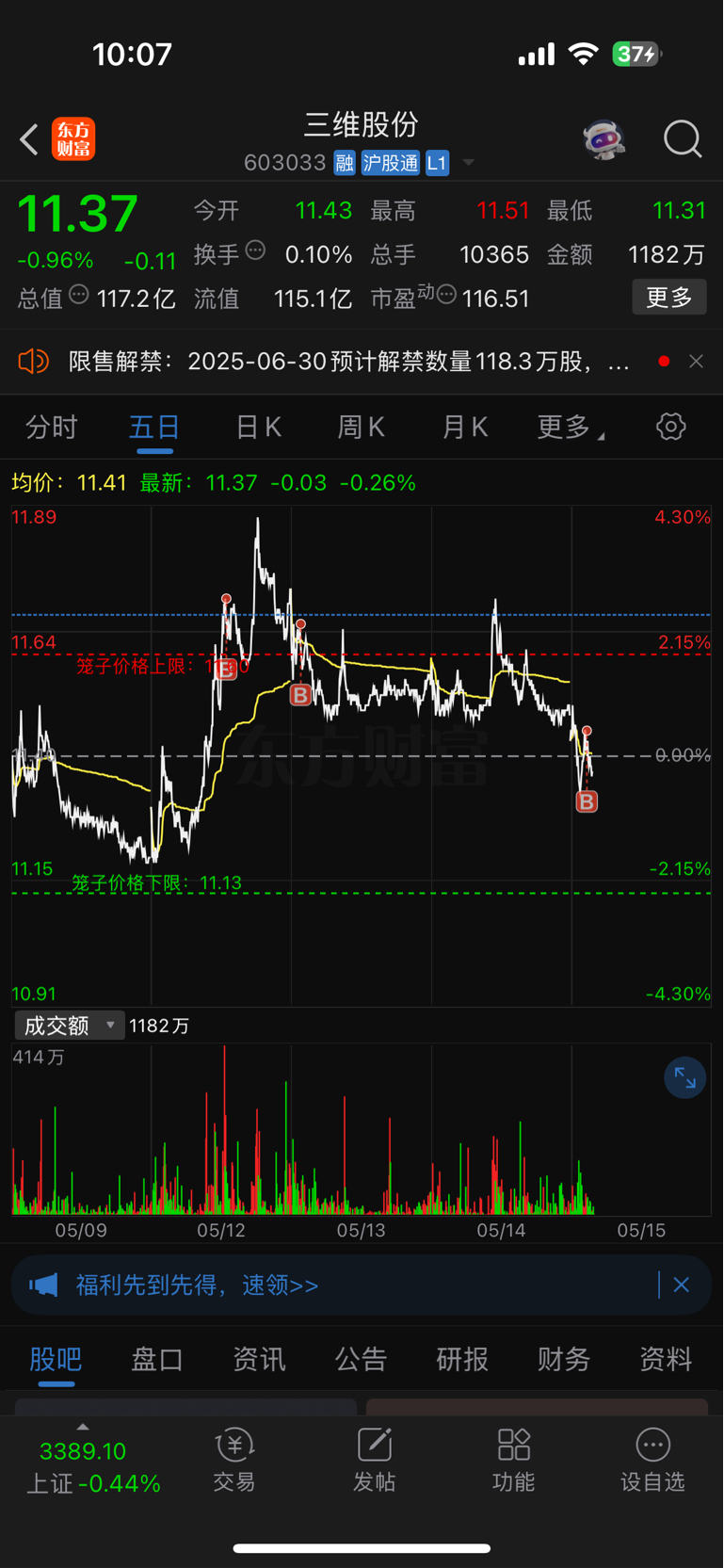Tap the 414万 volume scale label

(39, 1057)
